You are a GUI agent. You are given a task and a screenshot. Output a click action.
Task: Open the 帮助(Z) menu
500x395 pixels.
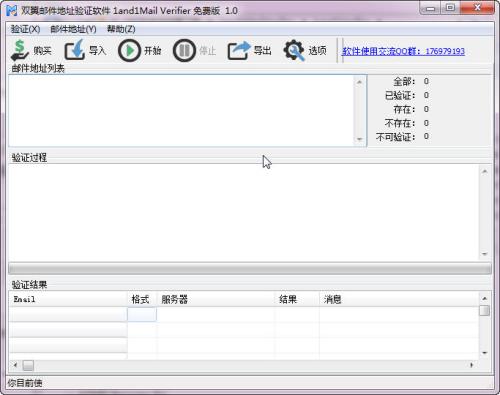(x=121, y=29)
